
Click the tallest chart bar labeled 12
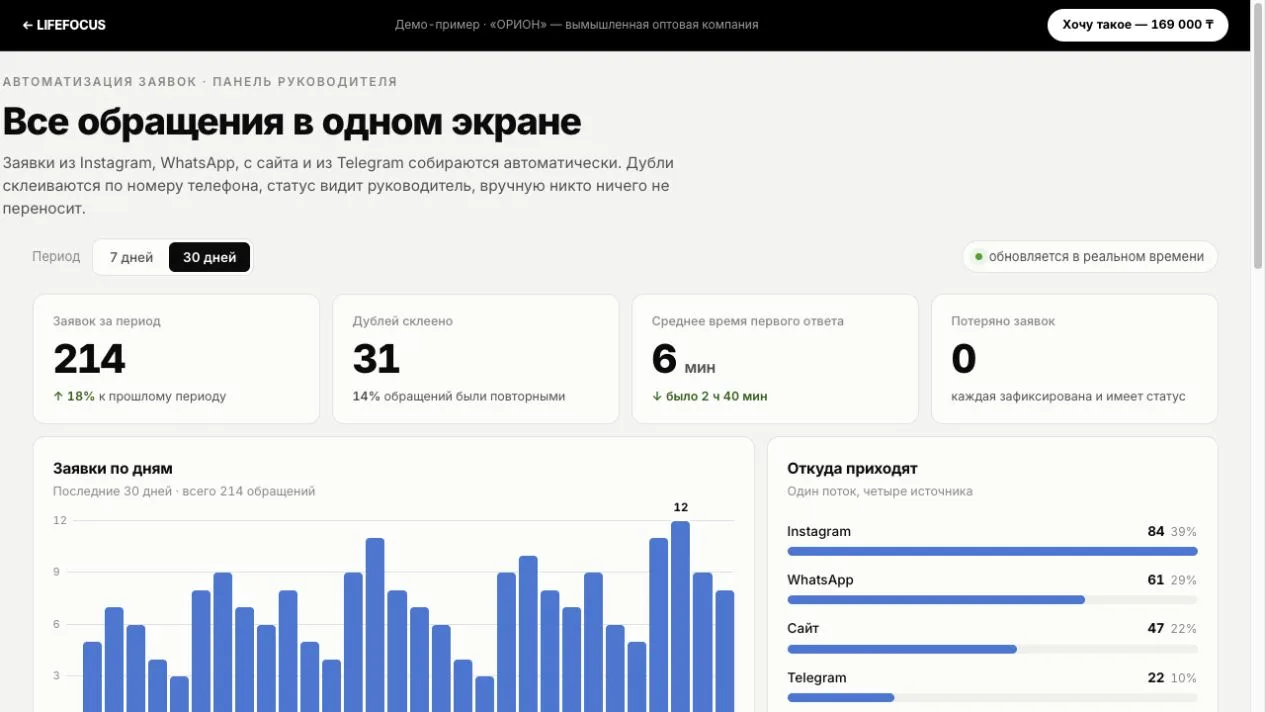point(681,616)
